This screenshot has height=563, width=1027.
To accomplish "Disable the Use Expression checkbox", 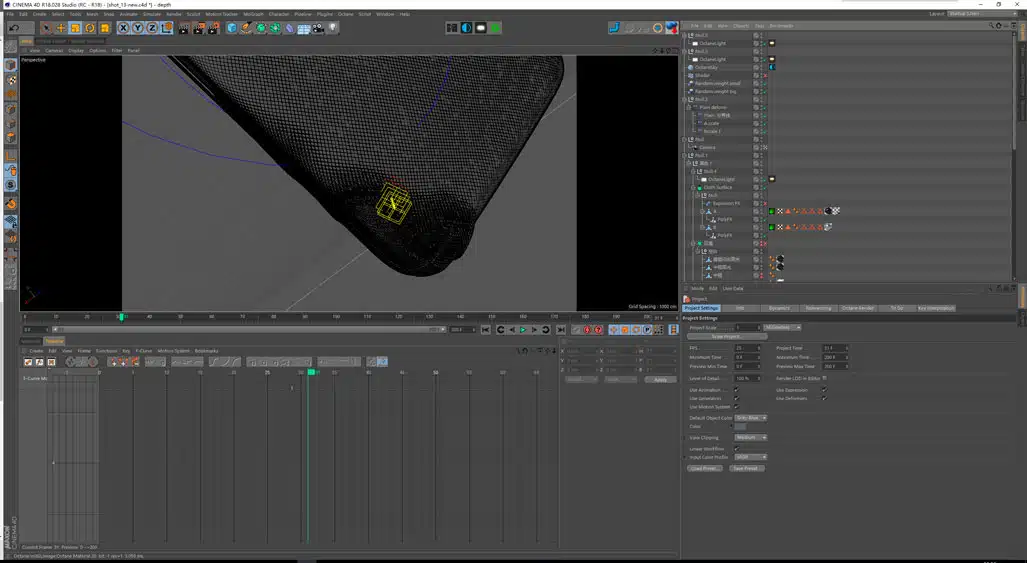I will click(x=823, y=390).
